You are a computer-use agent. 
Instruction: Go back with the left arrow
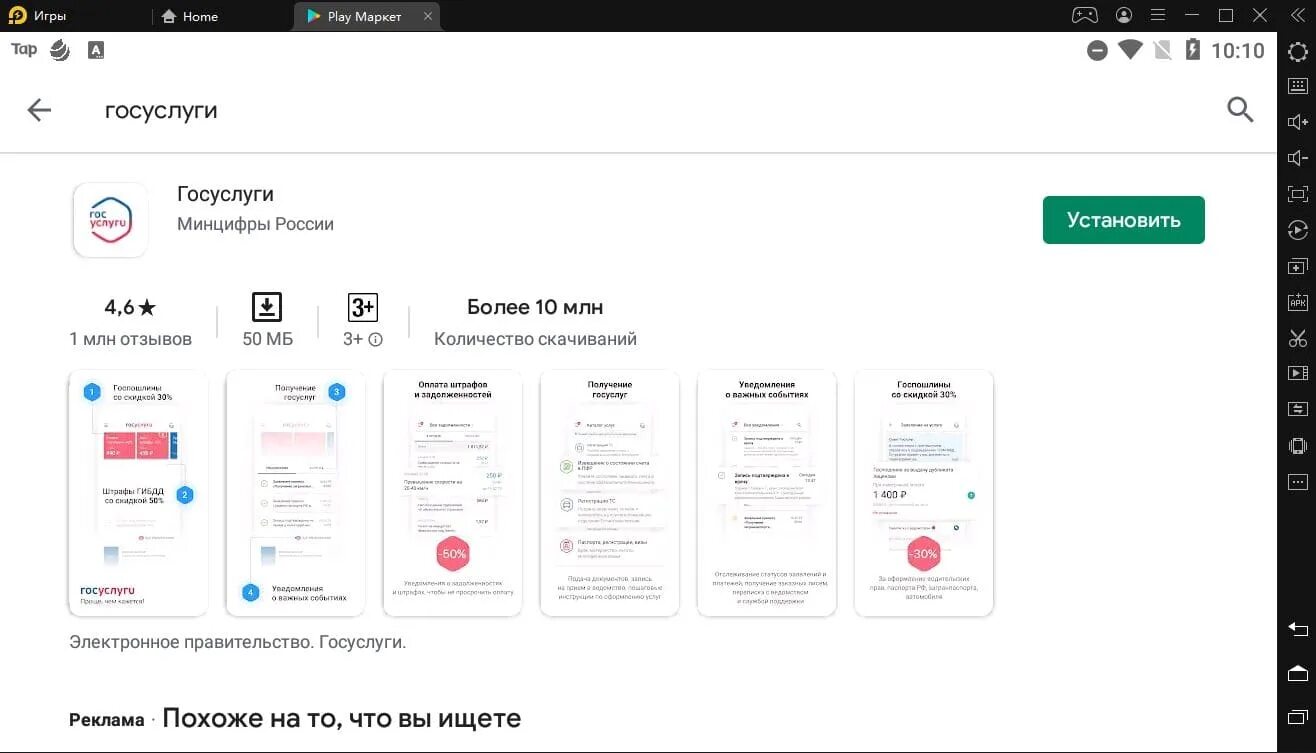point(39,110)
